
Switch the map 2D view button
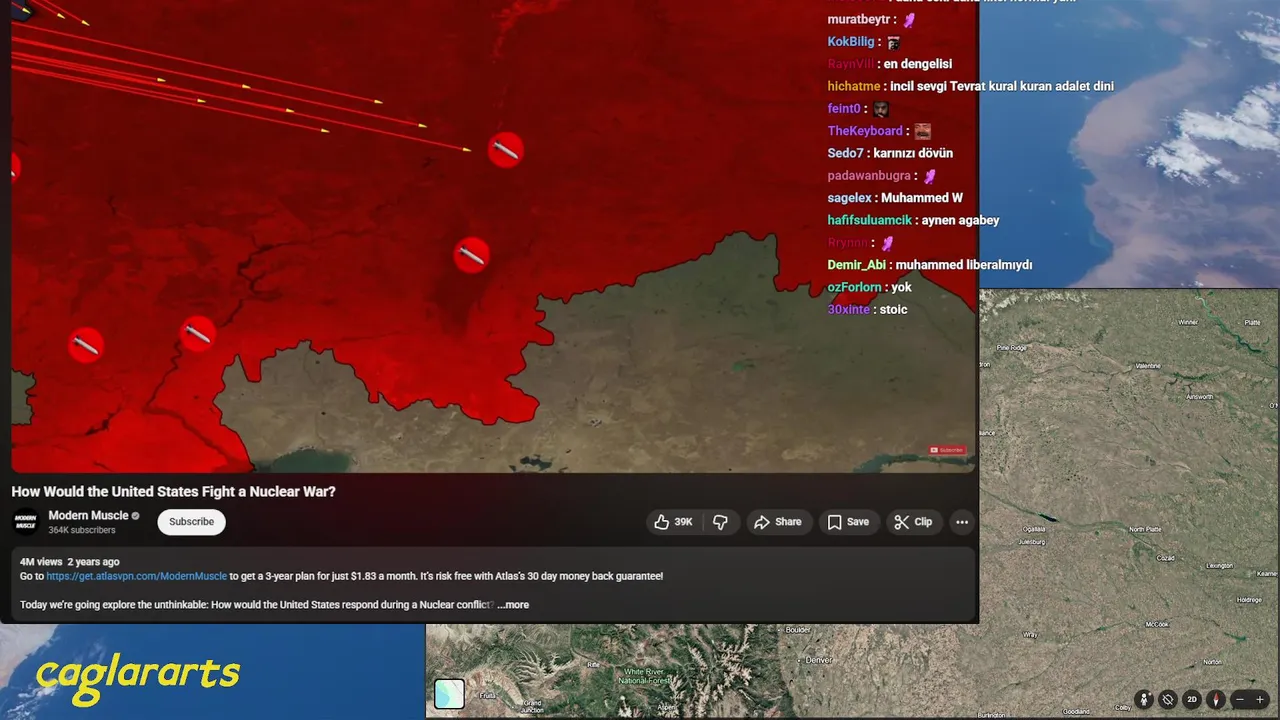pos(1191,700)
